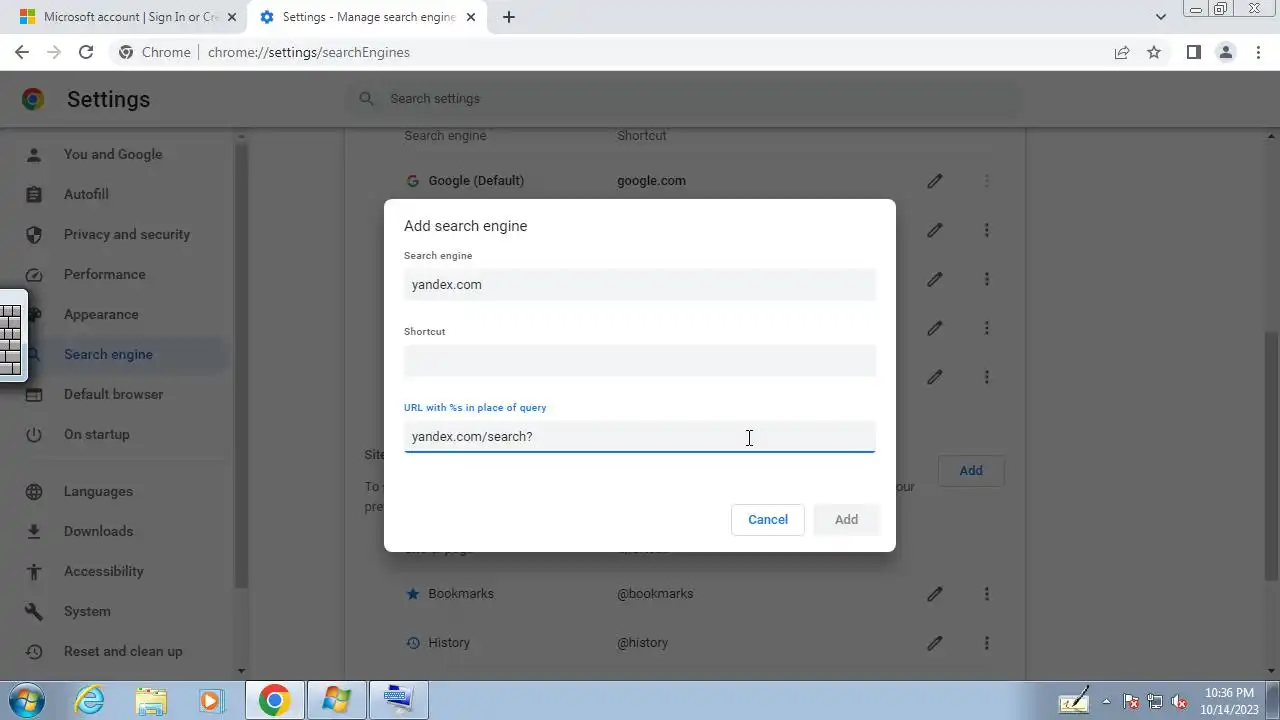Open On startup settings

click(96, 434)
